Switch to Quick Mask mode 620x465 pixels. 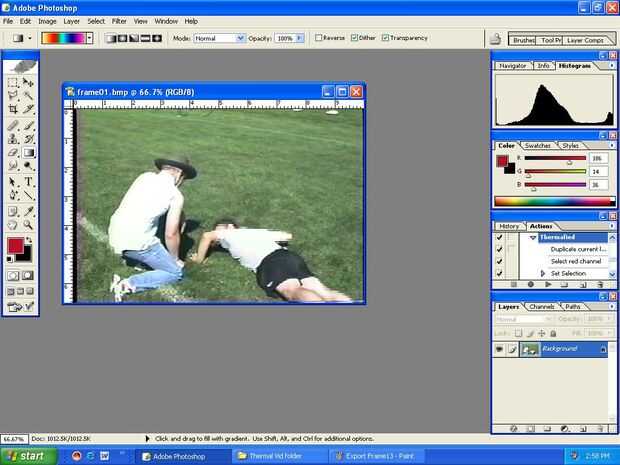[x=28, y=276]
